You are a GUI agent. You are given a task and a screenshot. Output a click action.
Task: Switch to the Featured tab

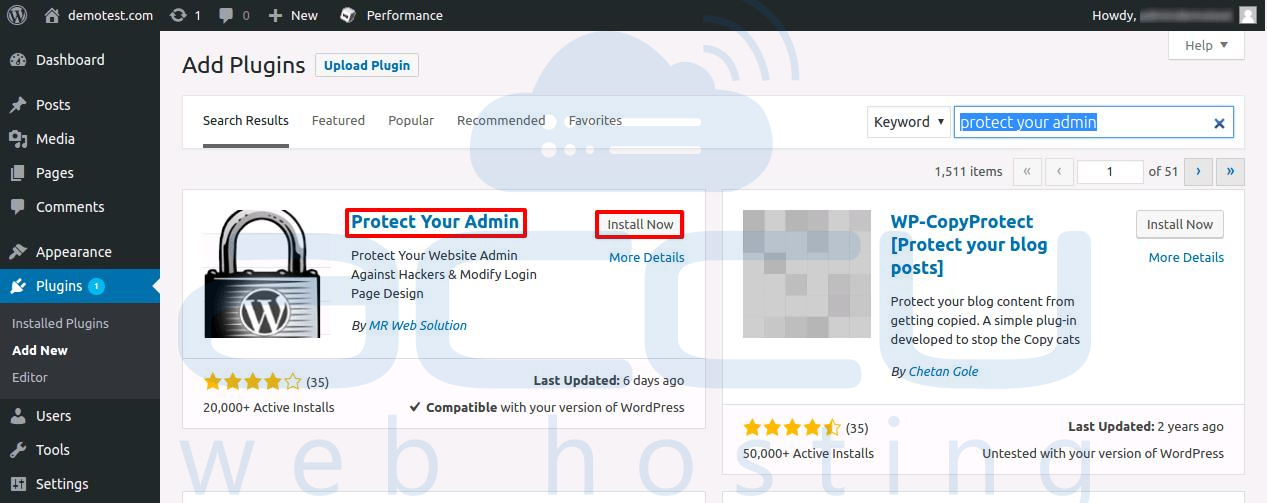[338, 121]
